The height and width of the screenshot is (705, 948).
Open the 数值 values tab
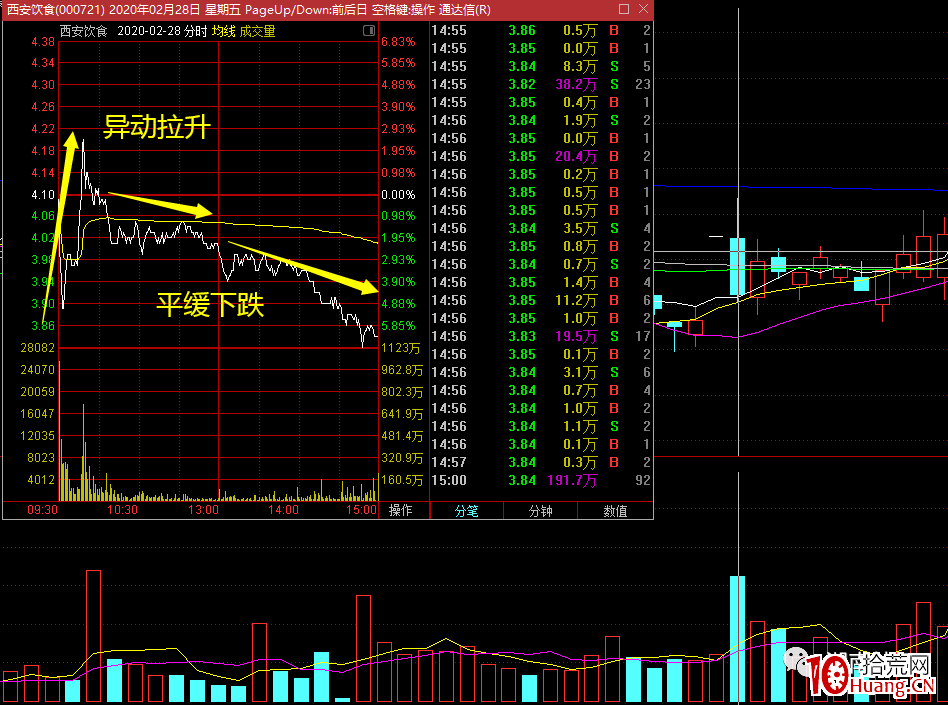tap(615, 510)
